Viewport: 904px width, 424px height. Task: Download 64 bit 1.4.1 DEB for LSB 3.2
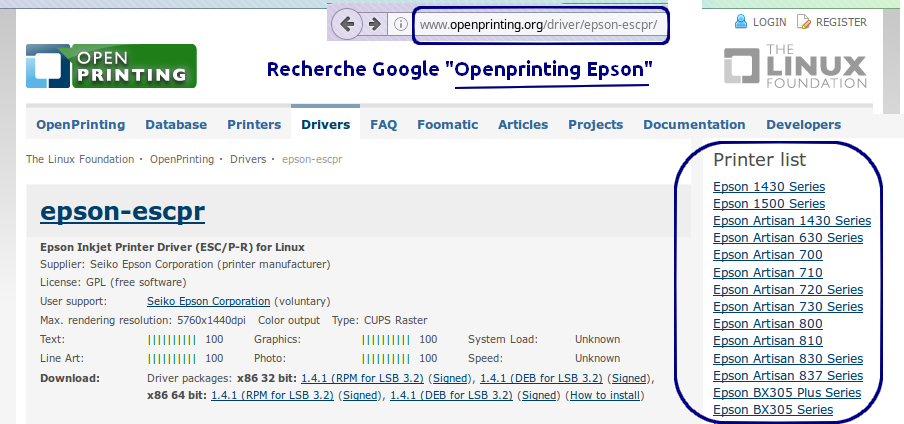455,396
